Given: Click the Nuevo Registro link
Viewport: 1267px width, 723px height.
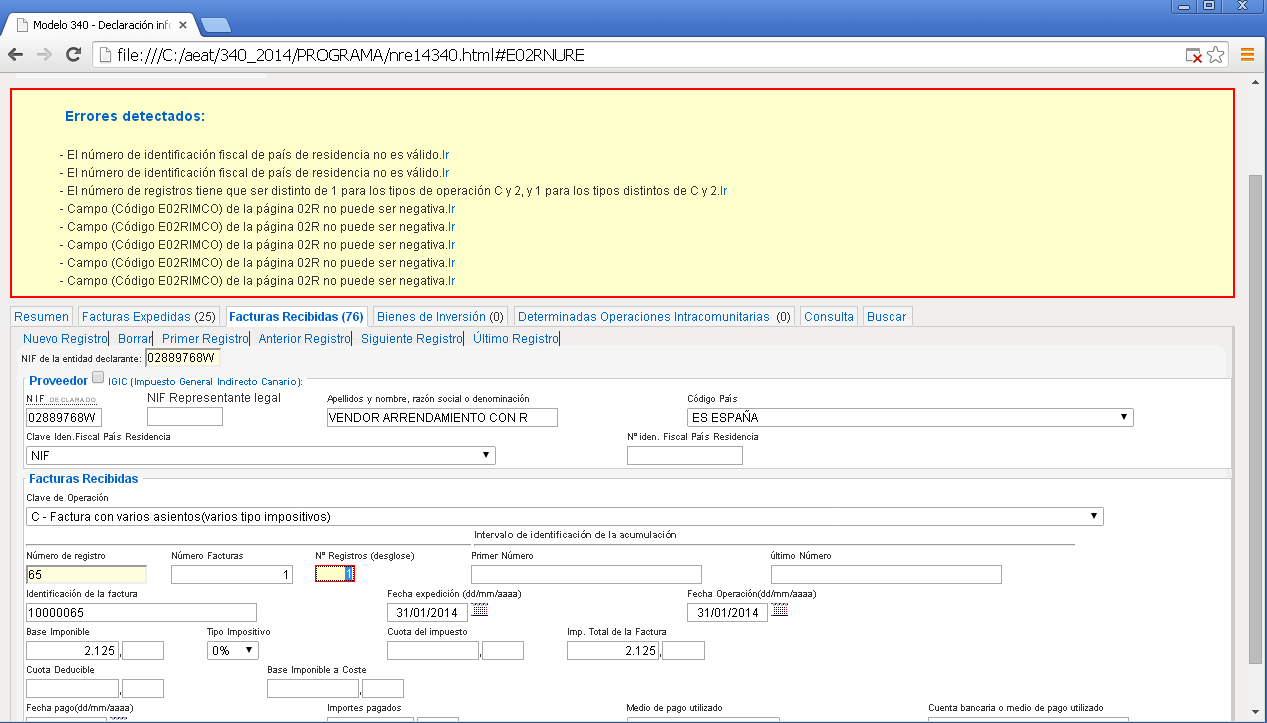Looking at the screenshot, I should pos(65,339).
